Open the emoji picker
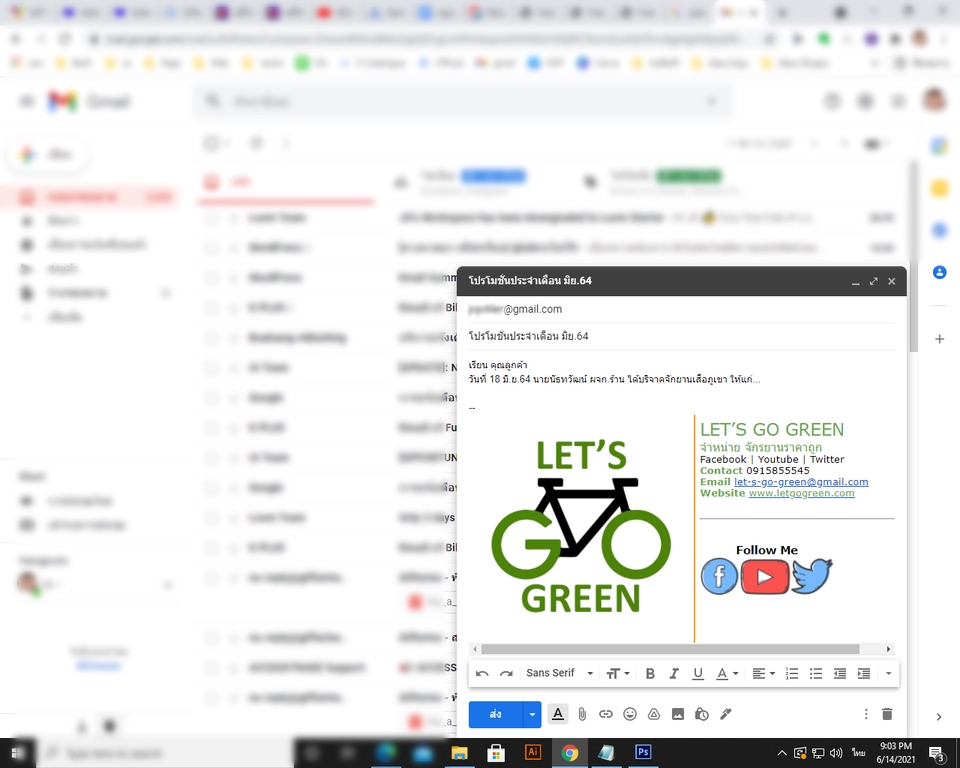Screen dimensions: 960x768 point(629,714)
